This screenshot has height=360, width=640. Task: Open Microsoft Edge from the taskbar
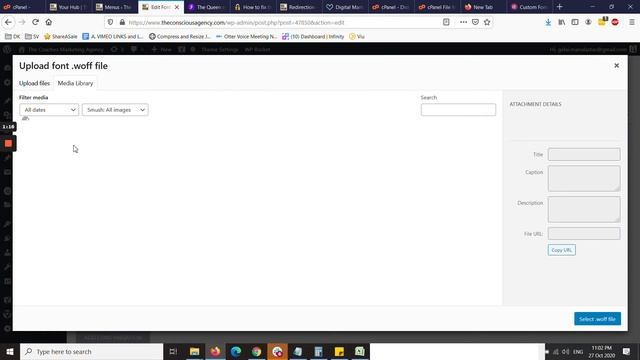pyautogui.click(x=236, y=351)
